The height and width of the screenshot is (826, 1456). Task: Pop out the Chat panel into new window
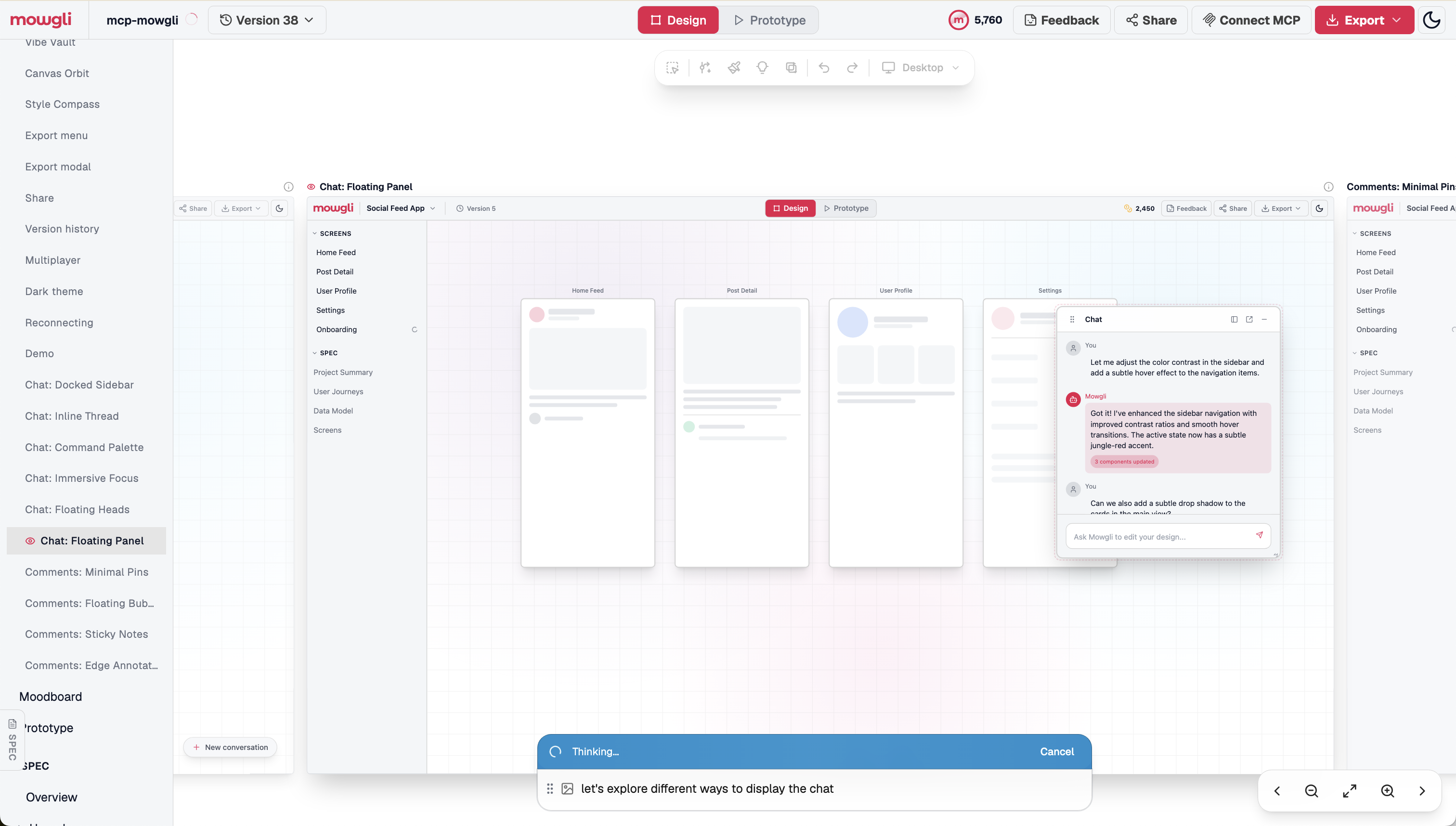pyautogui.click(x=1249, y=320)
